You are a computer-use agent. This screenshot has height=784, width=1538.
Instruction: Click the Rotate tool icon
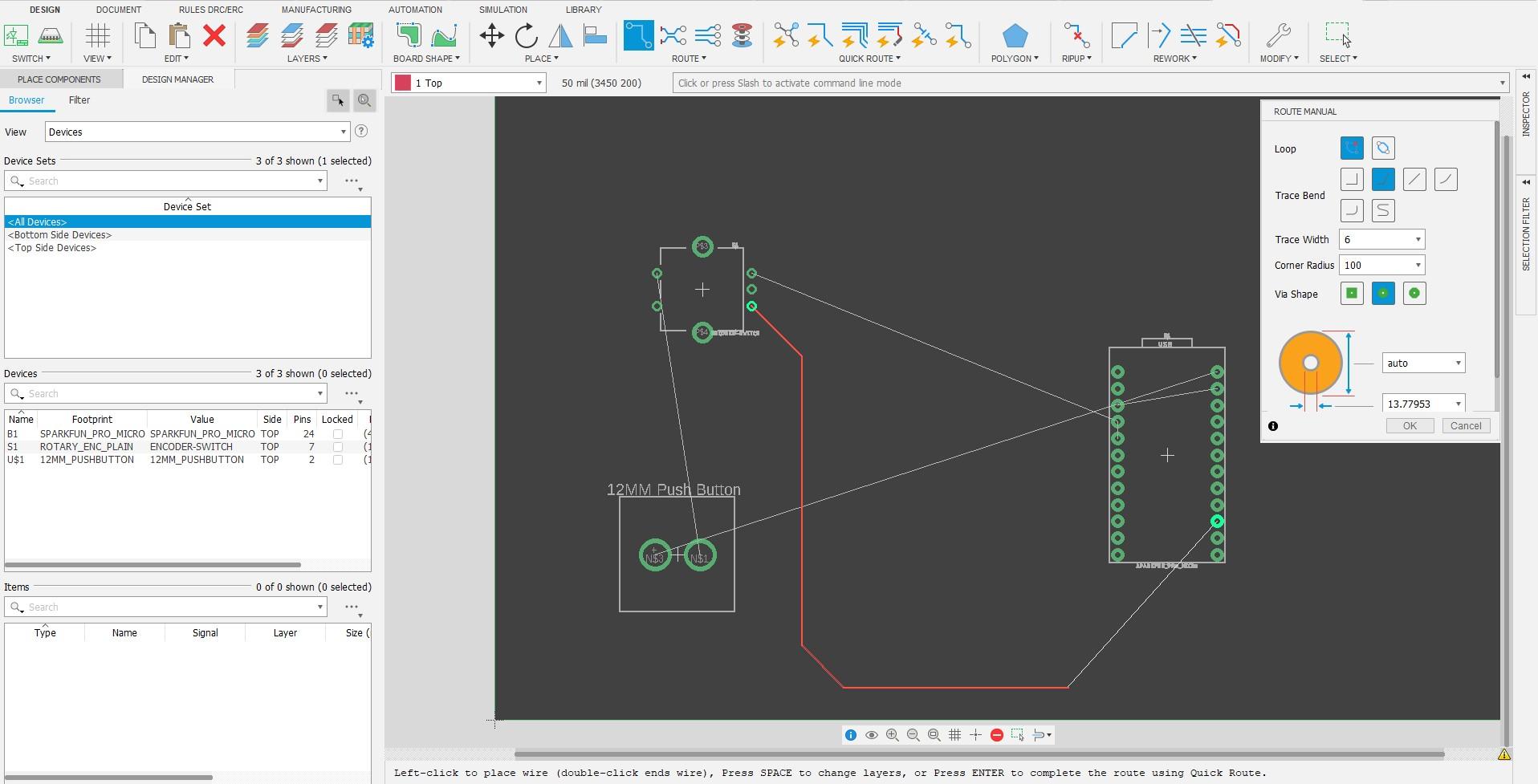pyautogui.click(x=526, y=36)
